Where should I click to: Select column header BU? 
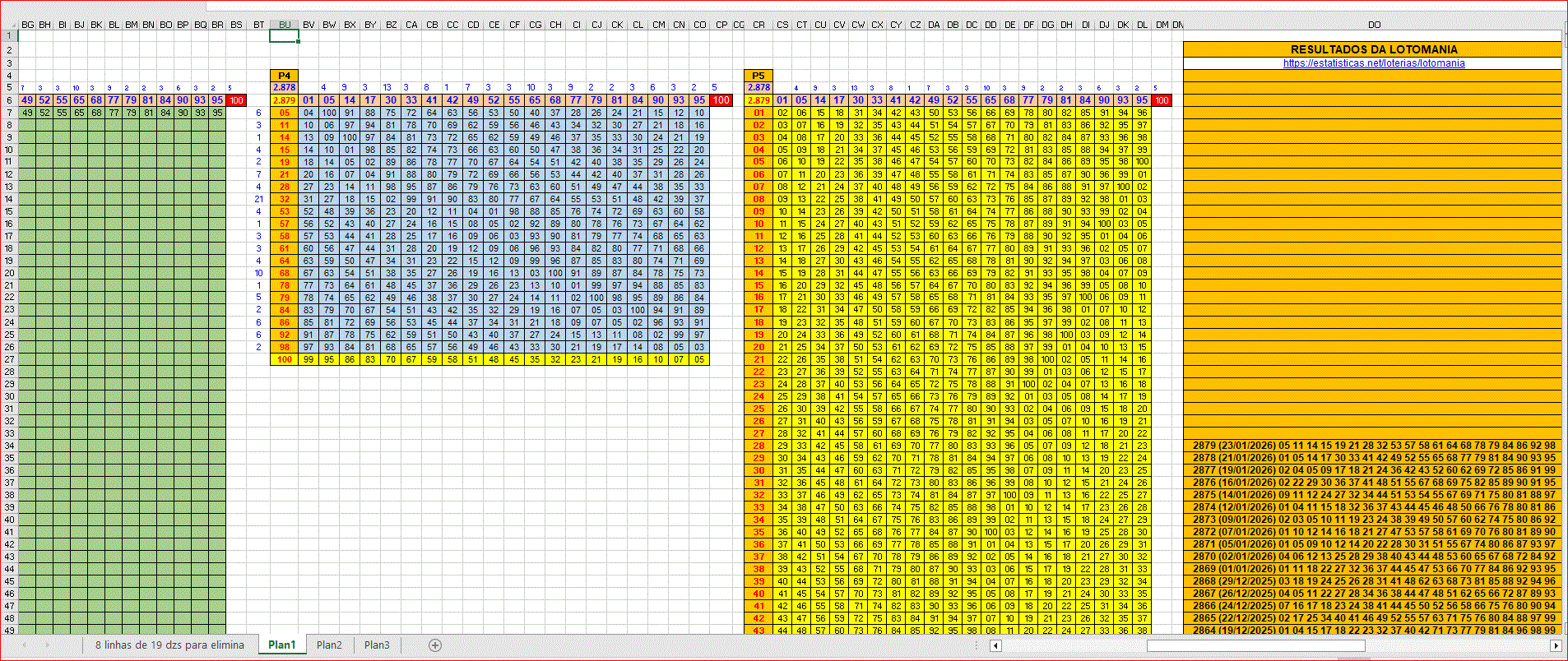click(x=285, y=25)
